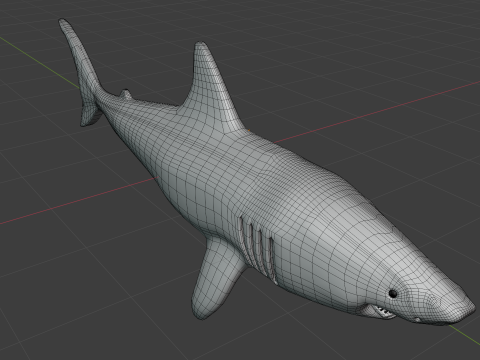Screen dimensions: 480x360
Task: Select the shark's black eye
Action: [393, 294]
